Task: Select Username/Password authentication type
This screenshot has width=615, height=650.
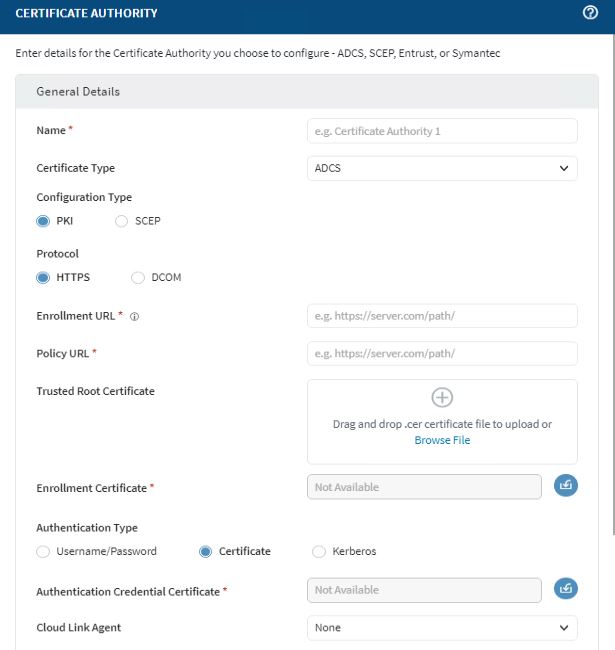Action: 43,551
